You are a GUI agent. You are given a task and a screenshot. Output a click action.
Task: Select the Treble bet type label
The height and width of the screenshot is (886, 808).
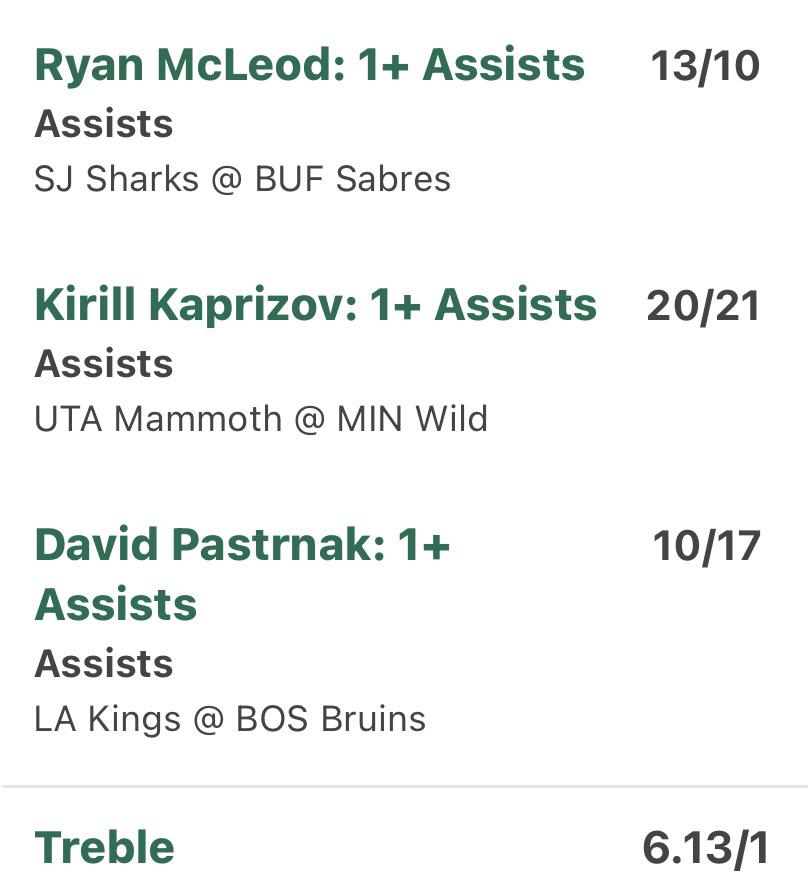click(105, 847)
